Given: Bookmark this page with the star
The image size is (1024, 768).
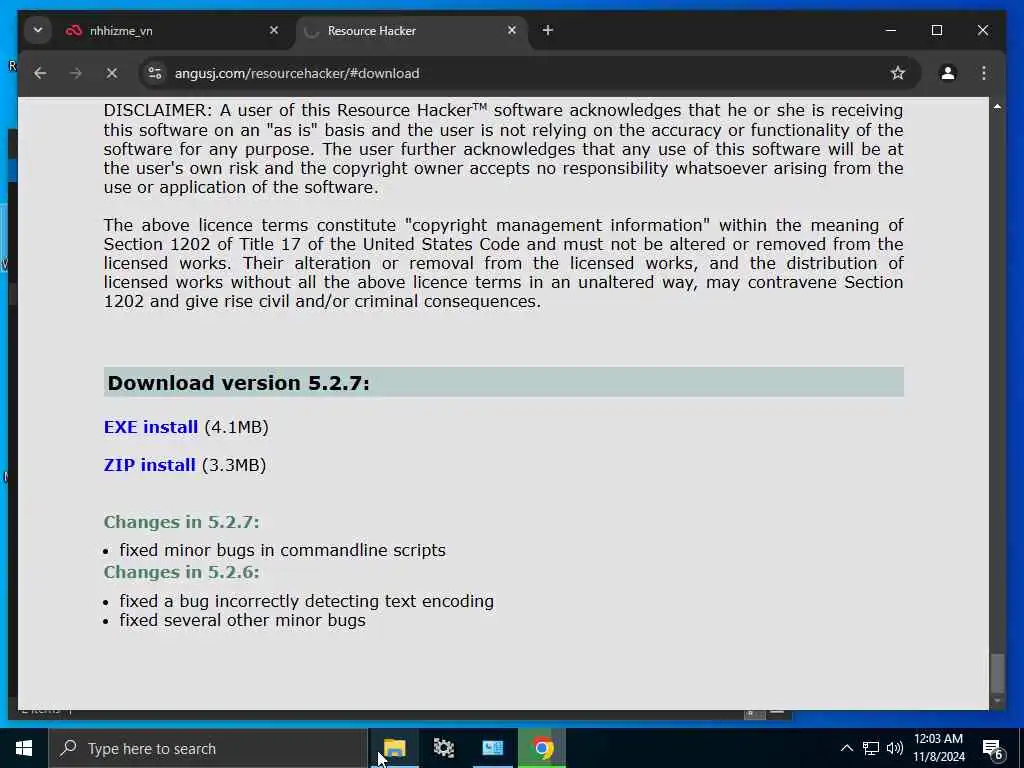Looking at the screenshot, I should point(898,73).
